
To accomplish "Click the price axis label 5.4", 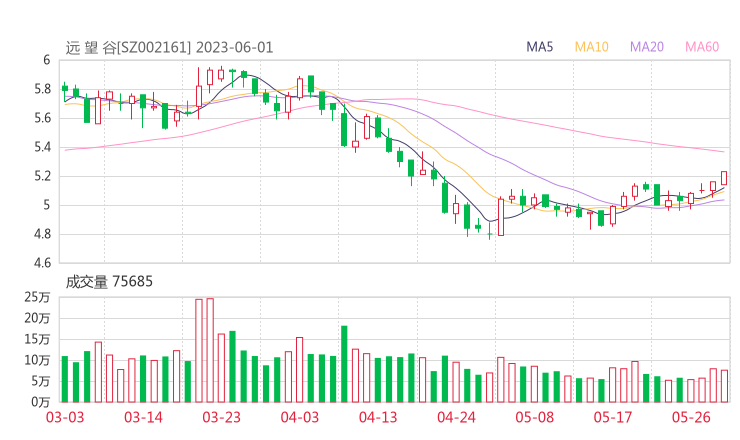I will coord(42,147).
